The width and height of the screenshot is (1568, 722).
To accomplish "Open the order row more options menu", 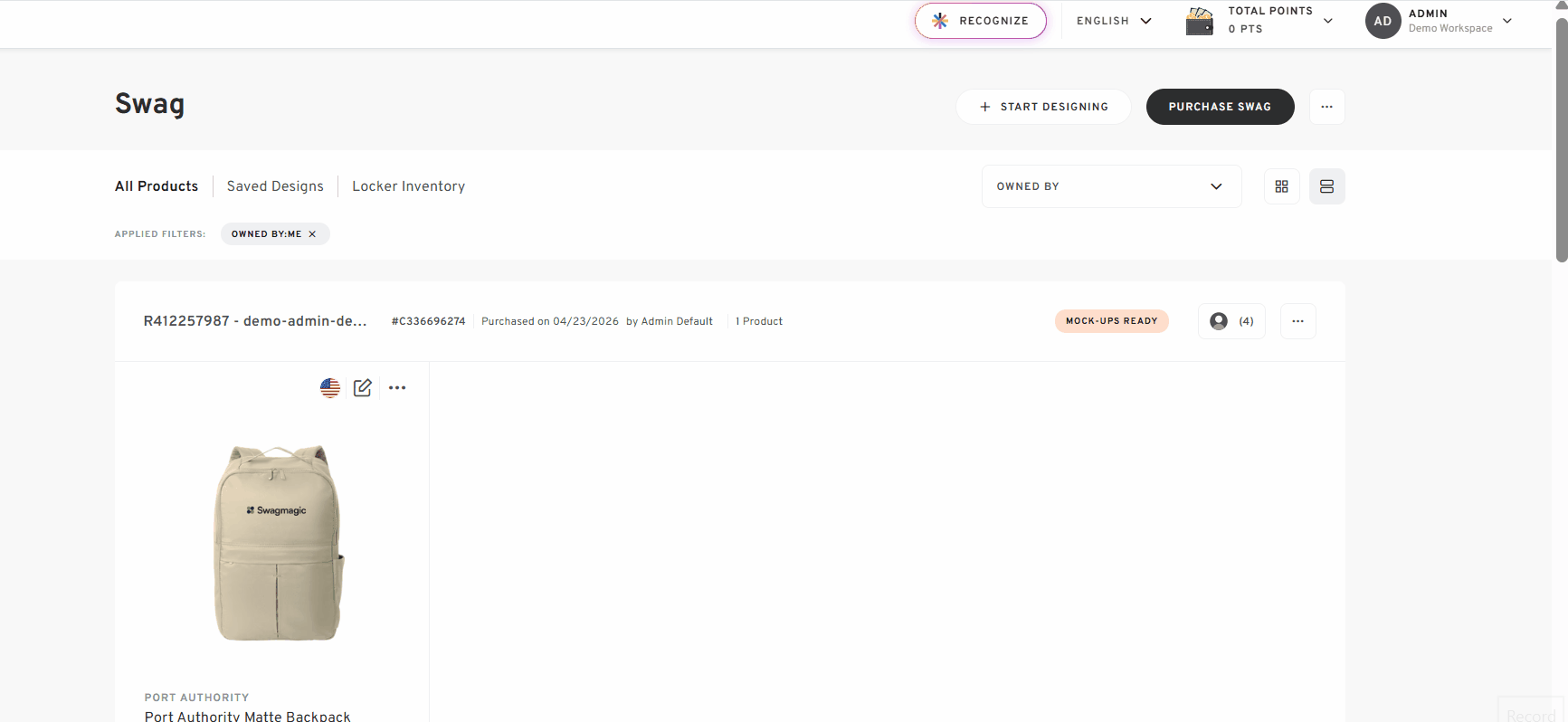I will 1297,321.
